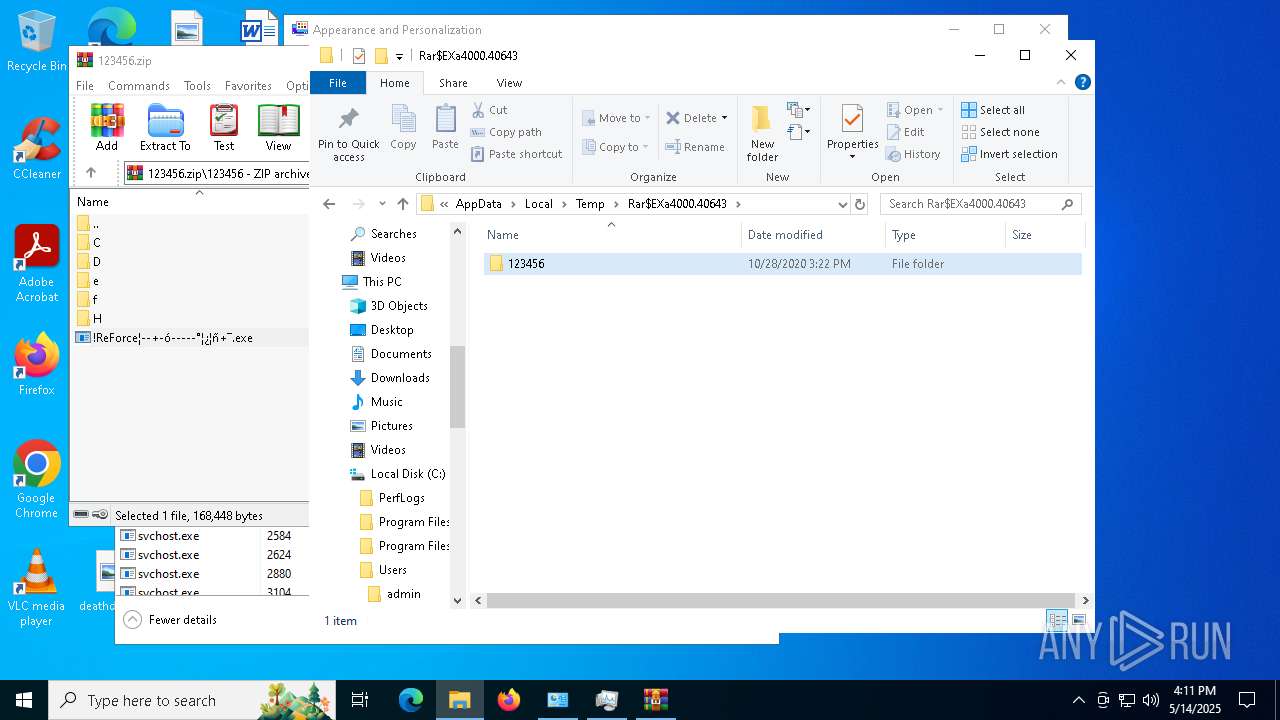This screenshot has height=720, width=1280.
Task: Expand address bar history dropdown
Action: (842, 204)
